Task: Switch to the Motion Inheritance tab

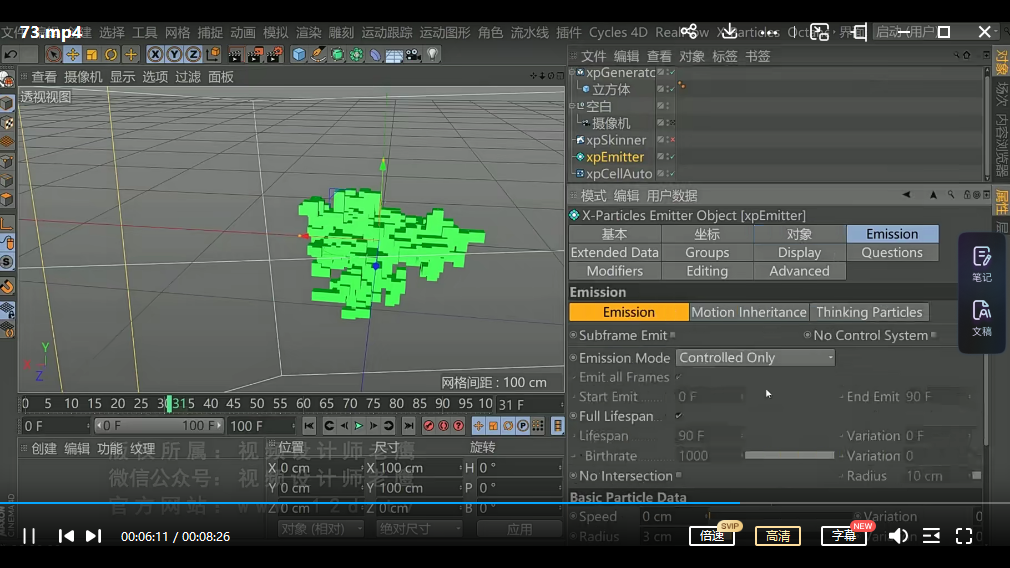Action: coord(748,312)
